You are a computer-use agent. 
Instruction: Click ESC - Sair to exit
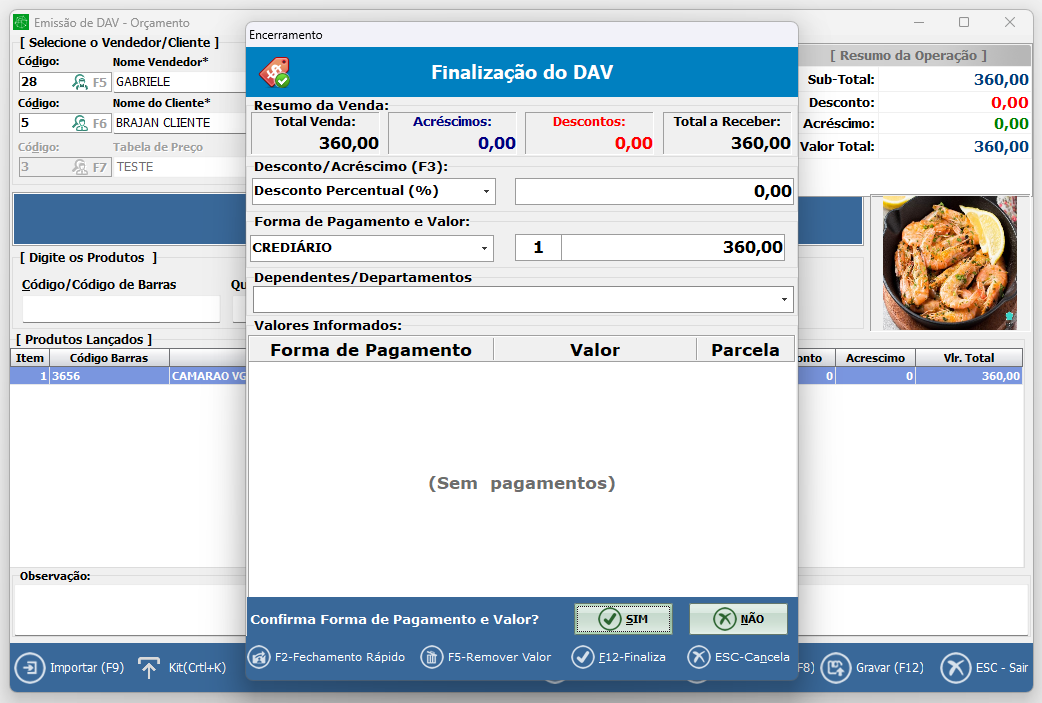coord(956,668)
